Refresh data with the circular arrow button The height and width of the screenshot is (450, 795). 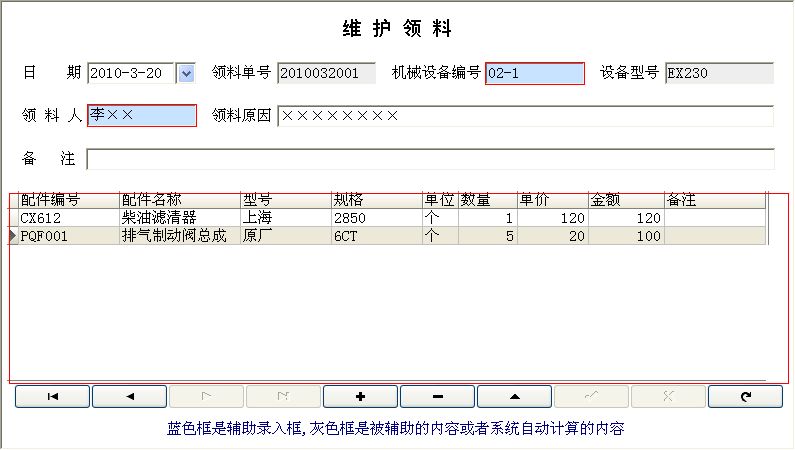(745, 397)
